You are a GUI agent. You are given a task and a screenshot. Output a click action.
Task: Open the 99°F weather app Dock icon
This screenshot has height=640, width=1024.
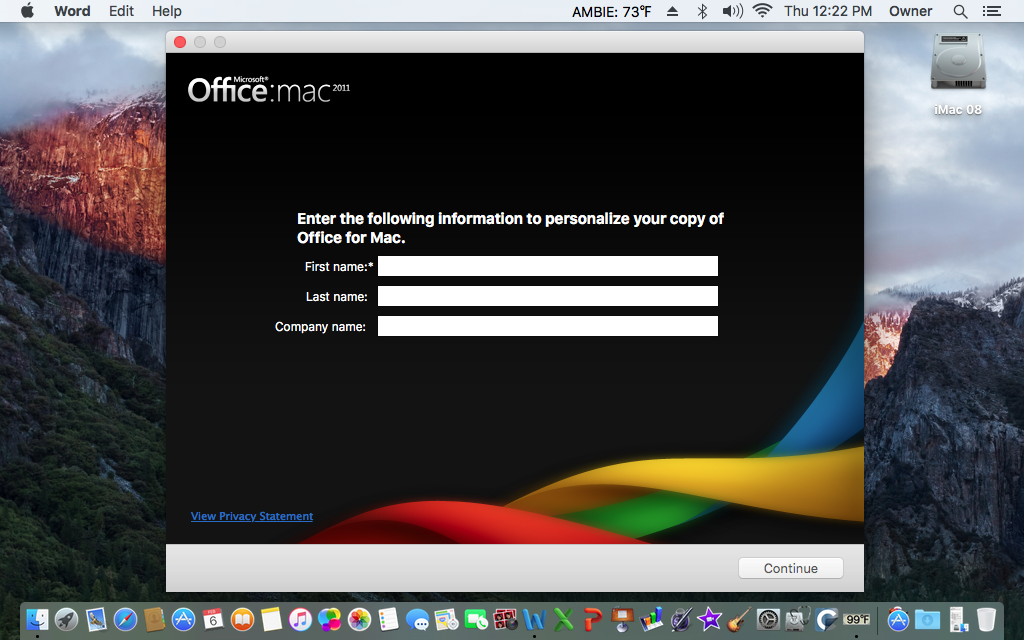pos(856,618)
